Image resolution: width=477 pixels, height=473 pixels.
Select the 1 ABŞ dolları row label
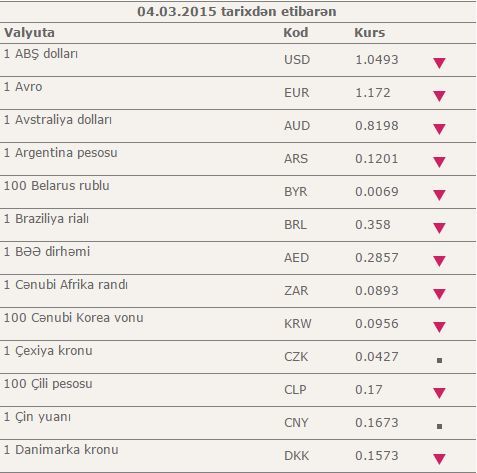(x=41, y=54)
